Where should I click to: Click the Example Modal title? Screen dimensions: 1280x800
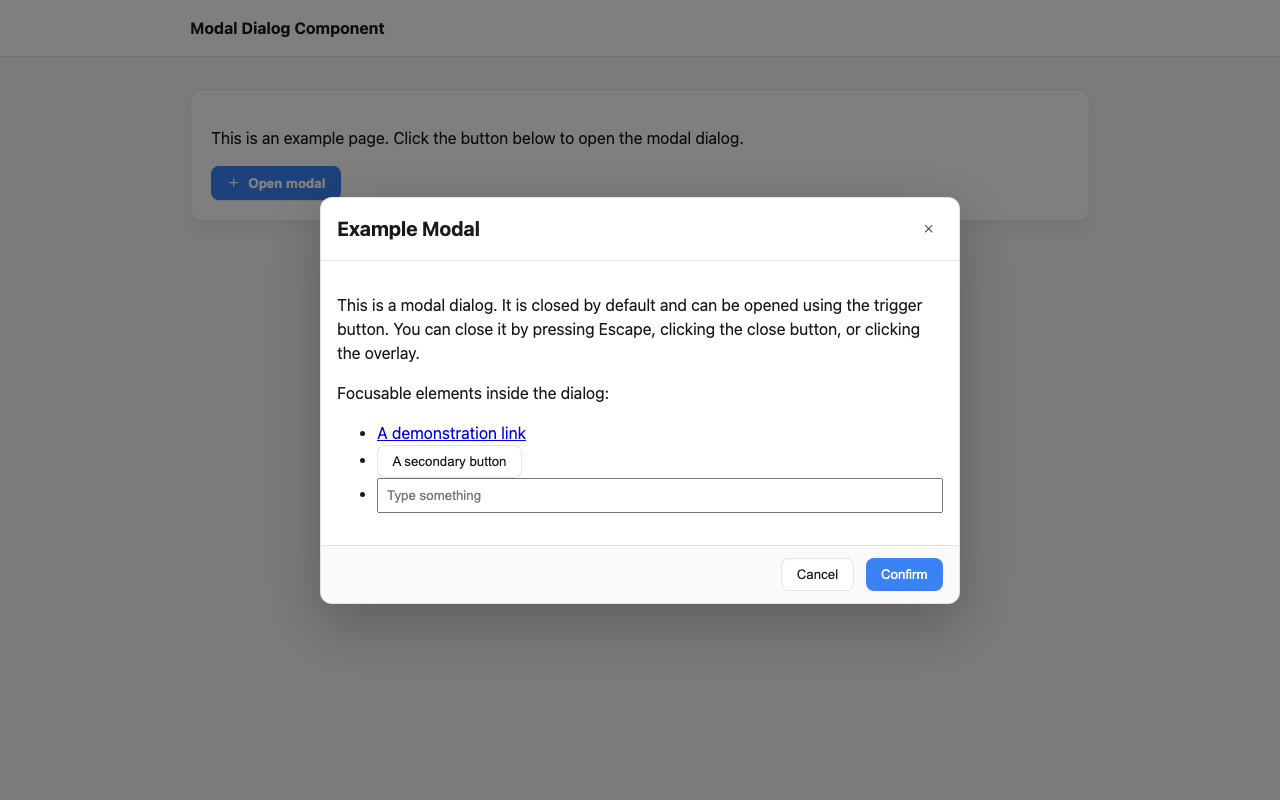coord(408,229)
